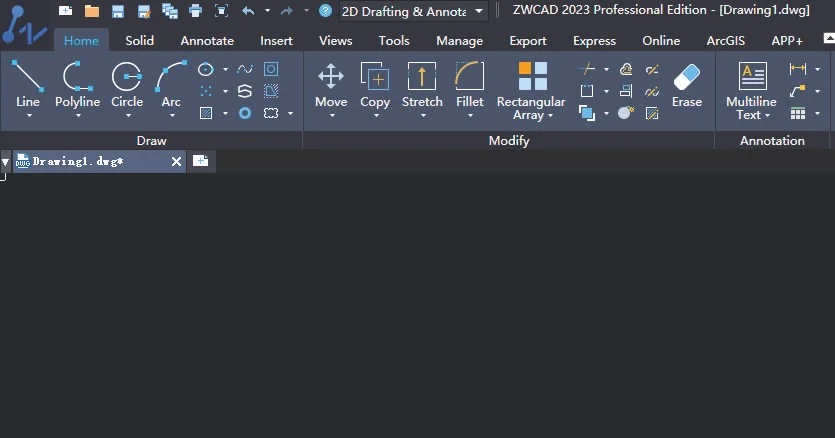Activate the Stretch tool
Image resolution: width=835 pixels, height=438 pixels.
(422, 83)
